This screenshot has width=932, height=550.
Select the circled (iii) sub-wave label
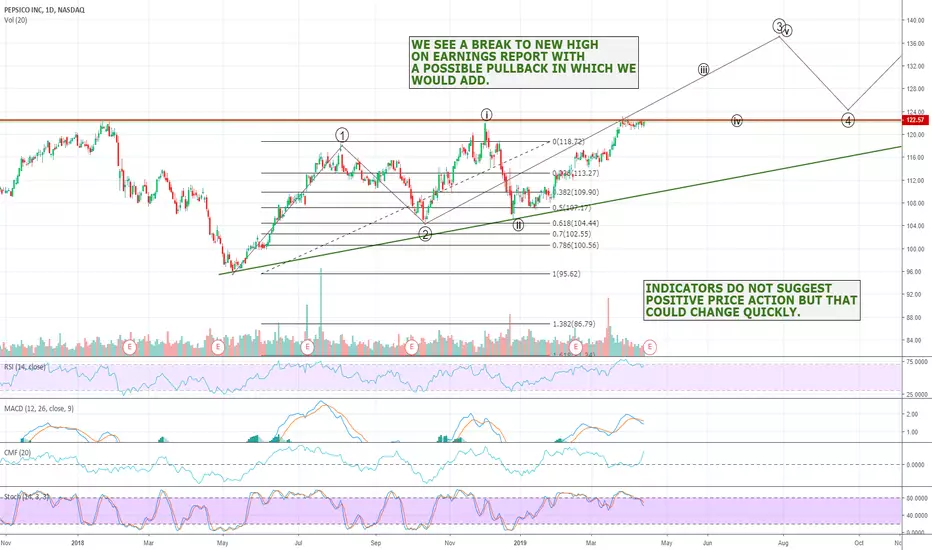(703, 70)
